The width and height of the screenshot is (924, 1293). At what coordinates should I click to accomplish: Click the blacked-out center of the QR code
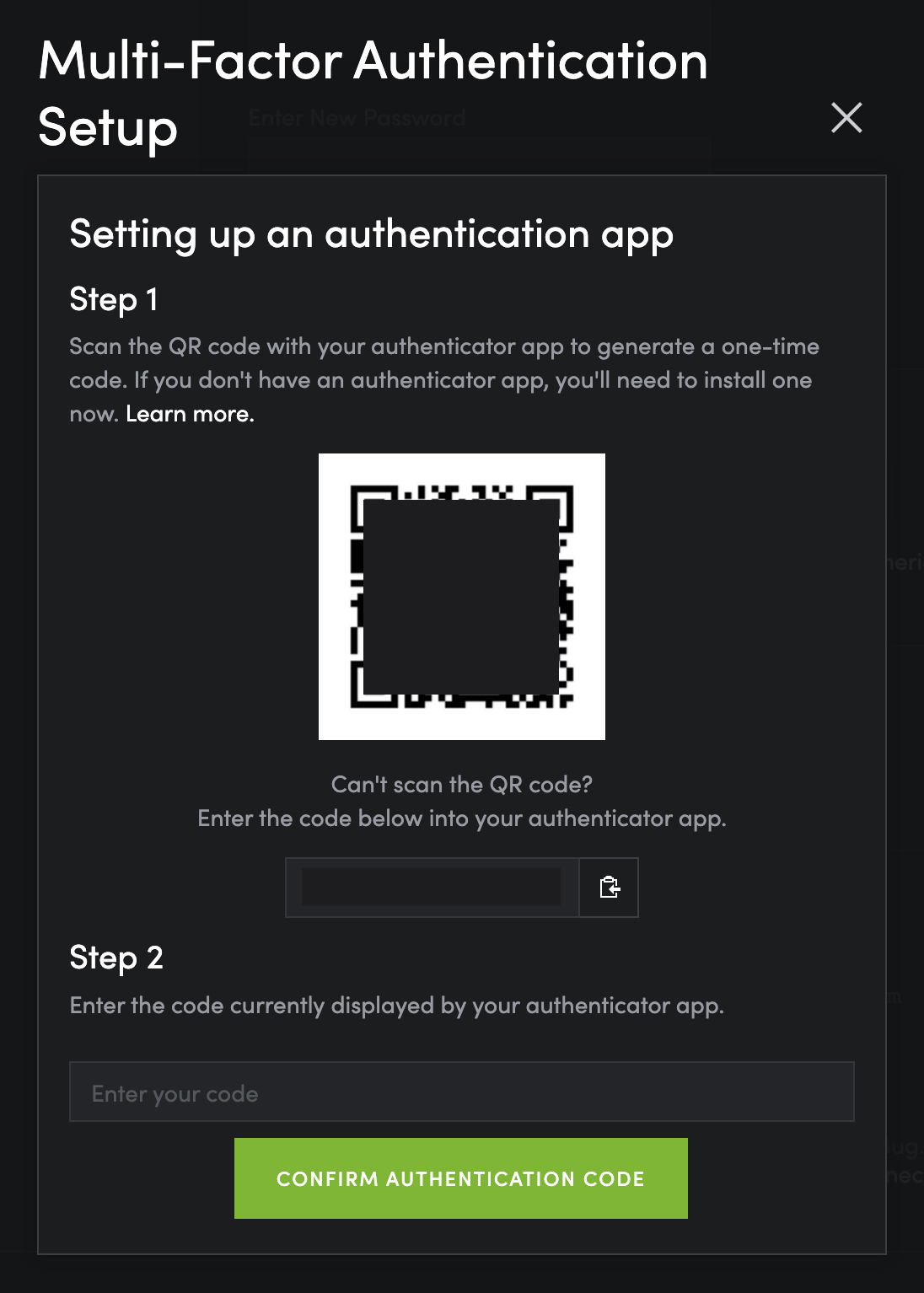coord(461,597)
